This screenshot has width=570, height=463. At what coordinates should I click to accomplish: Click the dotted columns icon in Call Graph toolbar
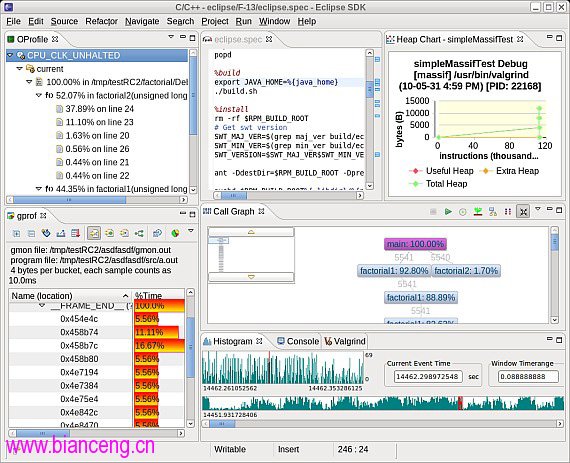[x=508, y=212]
